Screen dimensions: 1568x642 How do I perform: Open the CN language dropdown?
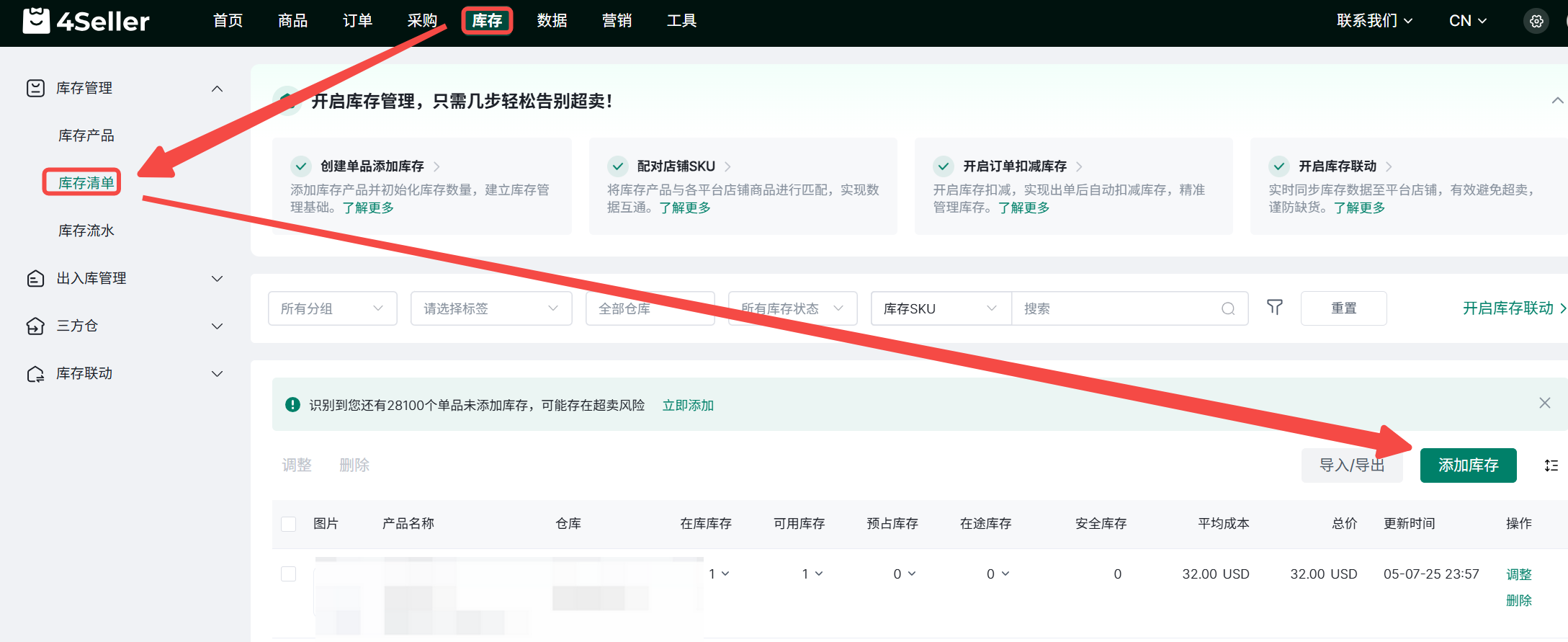click(x=1467, y=21)
